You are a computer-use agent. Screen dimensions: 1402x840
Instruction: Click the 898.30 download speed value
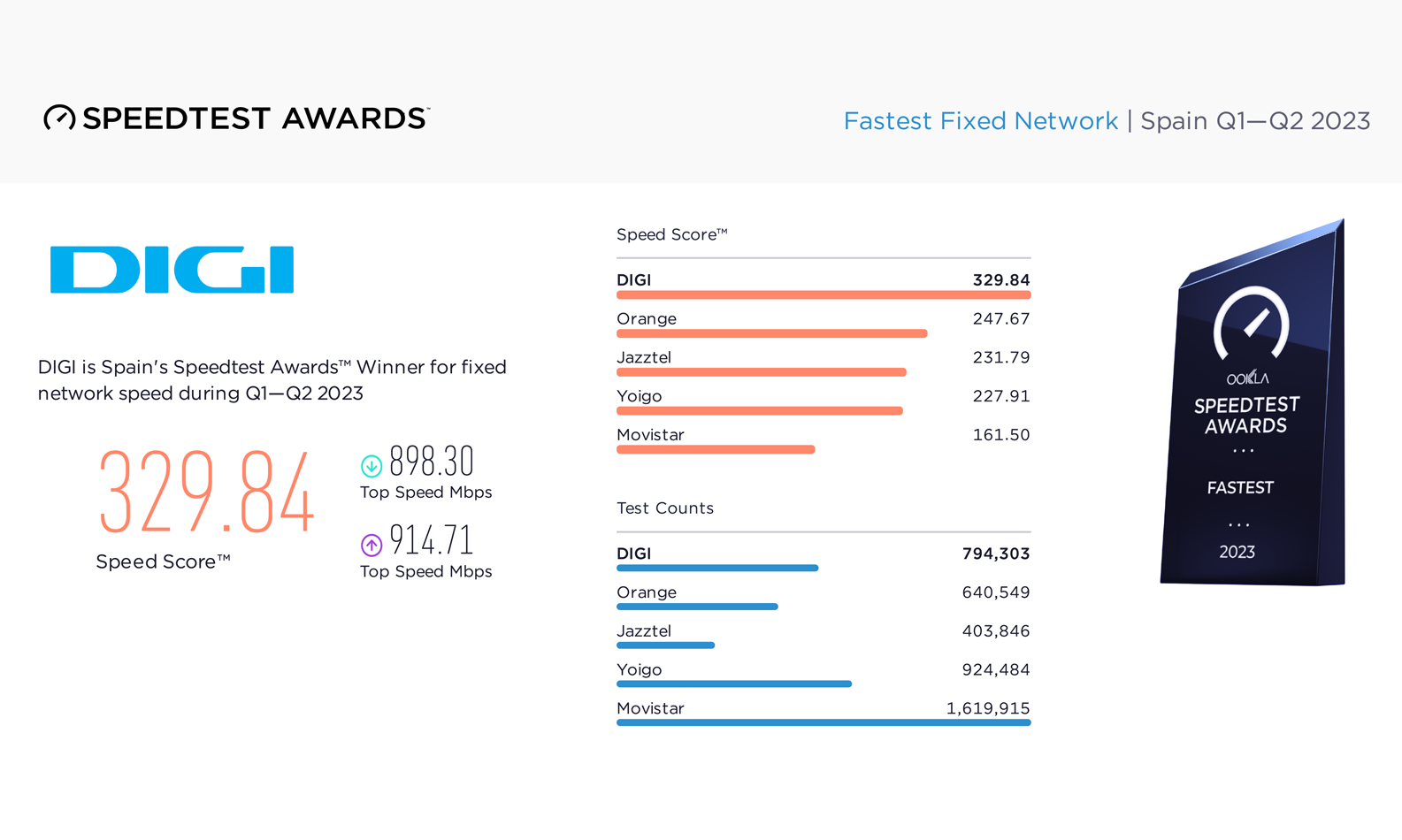(432, 461)
